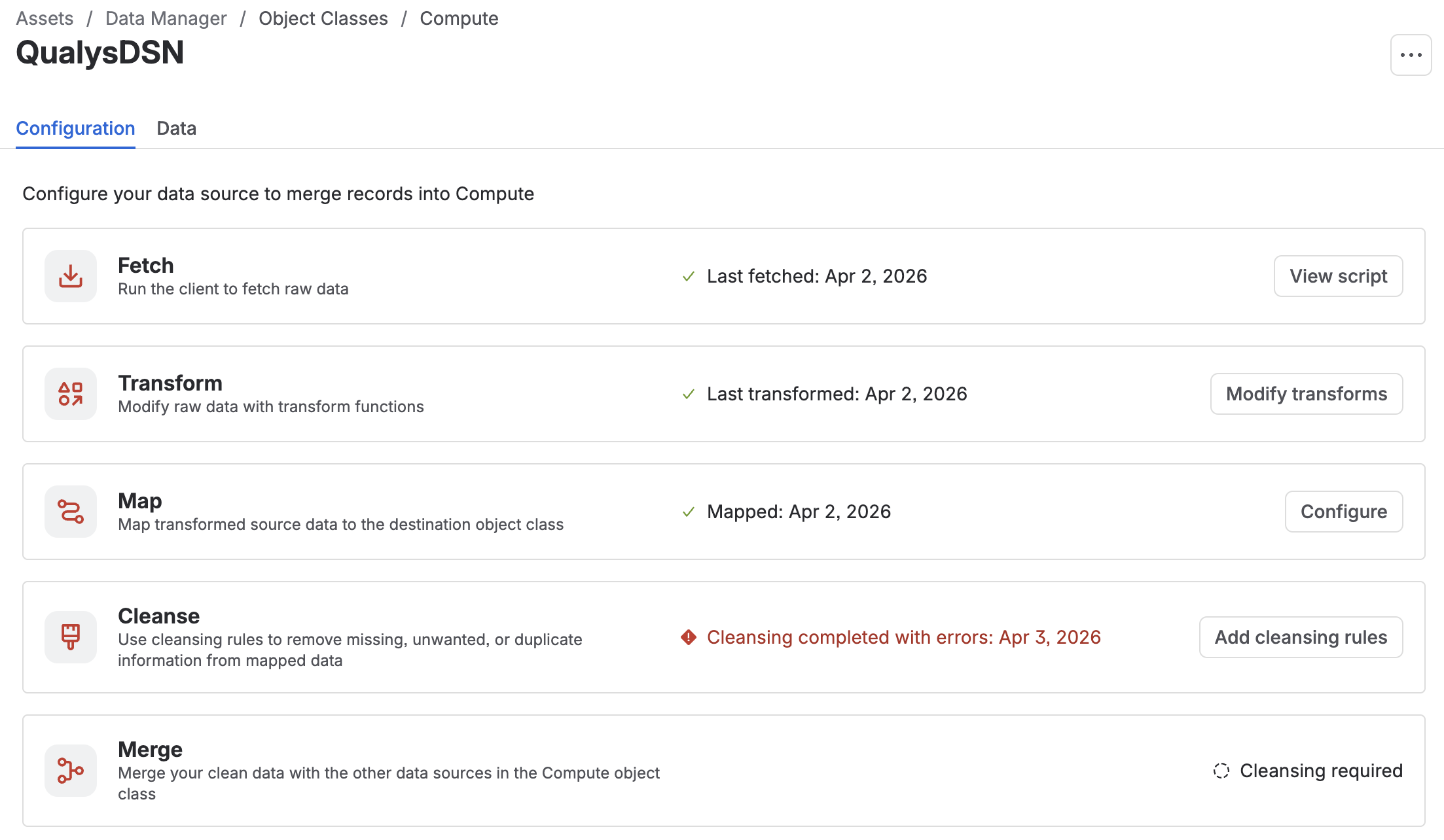Switch to the Data tab
1444x840 pixels.
(x=177, y=128)
